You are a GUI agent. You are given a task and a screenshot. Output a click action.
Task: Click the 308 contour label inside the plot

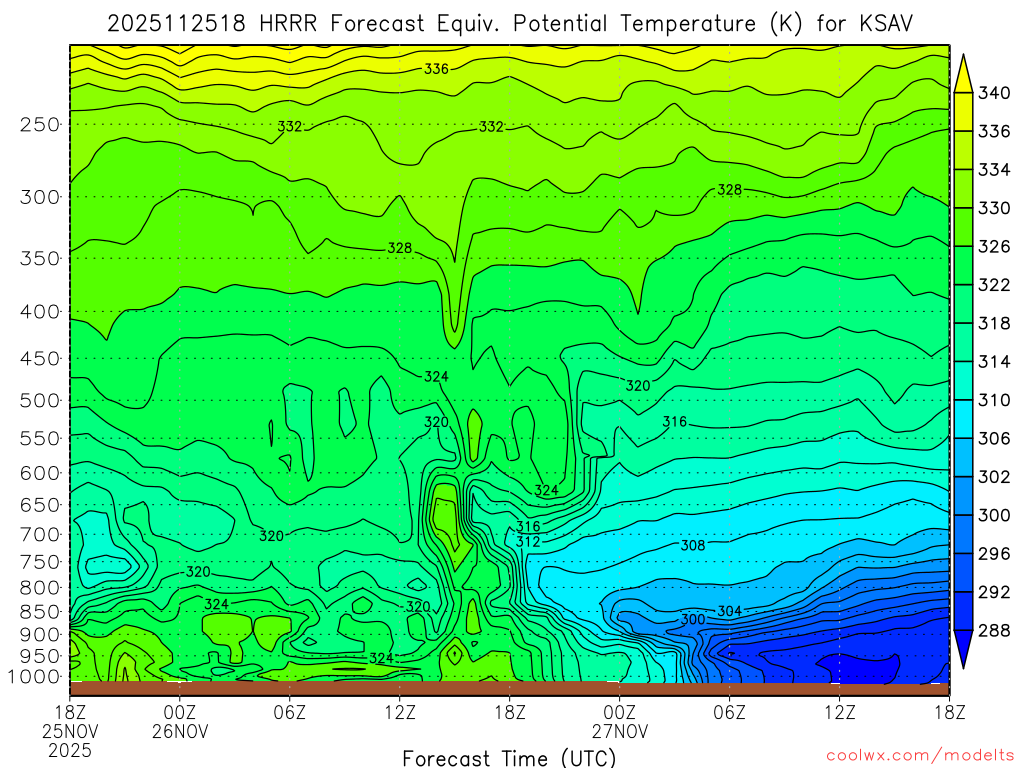click(693, 545)
